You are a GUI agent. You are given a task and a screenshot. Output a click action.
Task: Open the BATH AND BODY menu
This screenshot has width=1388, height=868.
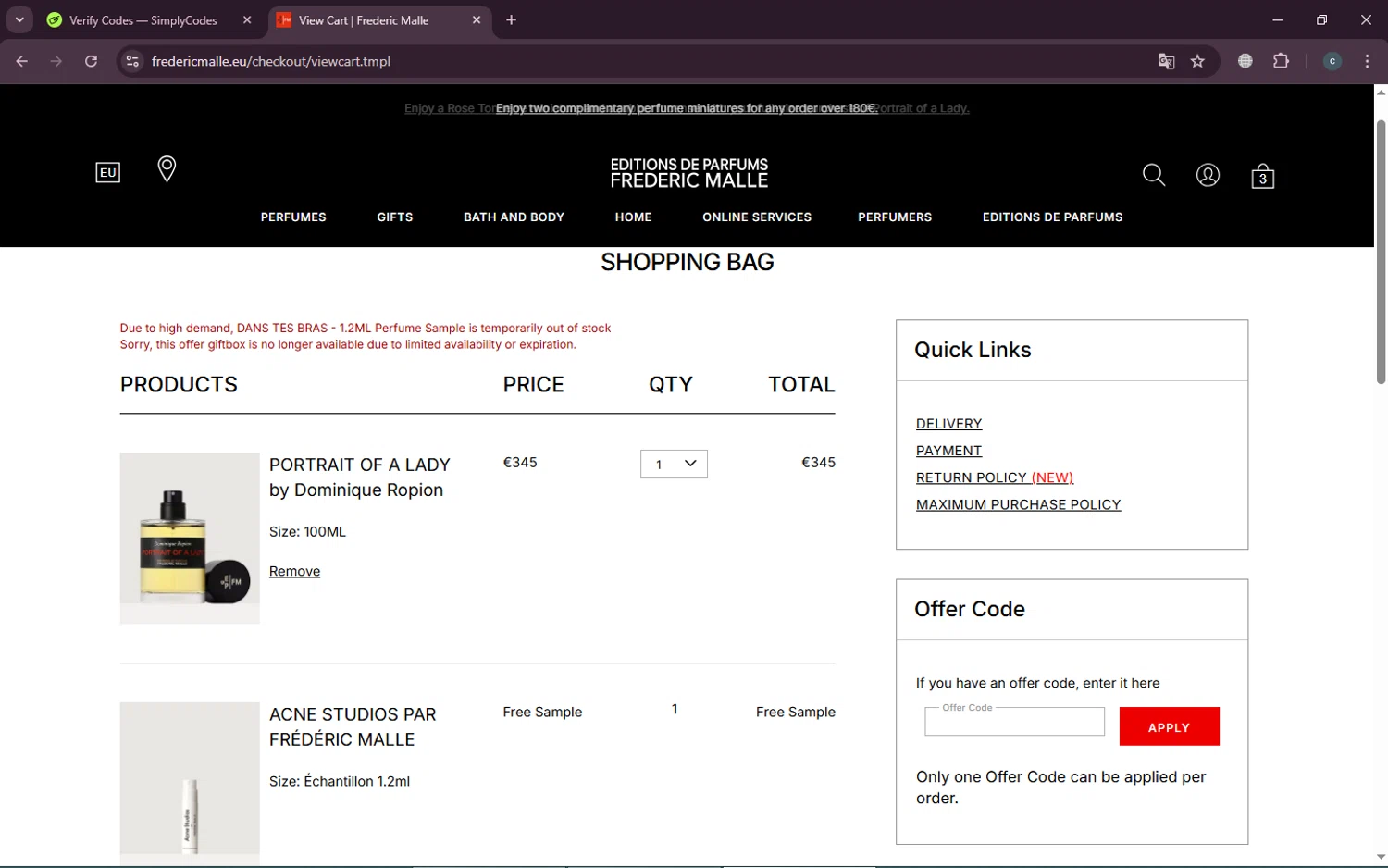pos(514,217)
